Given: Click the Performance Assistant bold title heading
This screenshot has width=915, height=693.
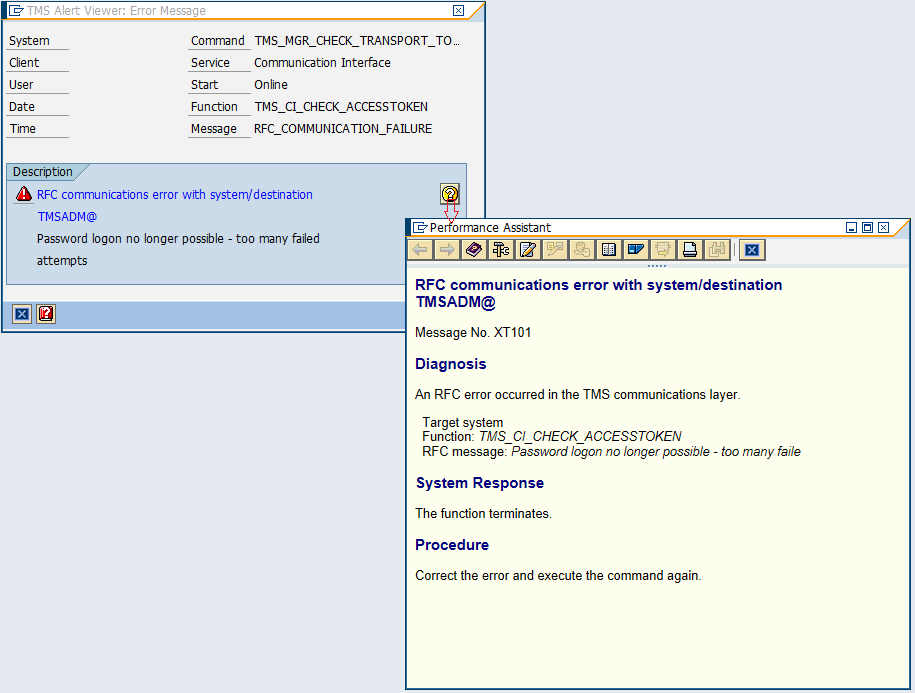Looking at the screenshot, I should (x=599, y=293).
